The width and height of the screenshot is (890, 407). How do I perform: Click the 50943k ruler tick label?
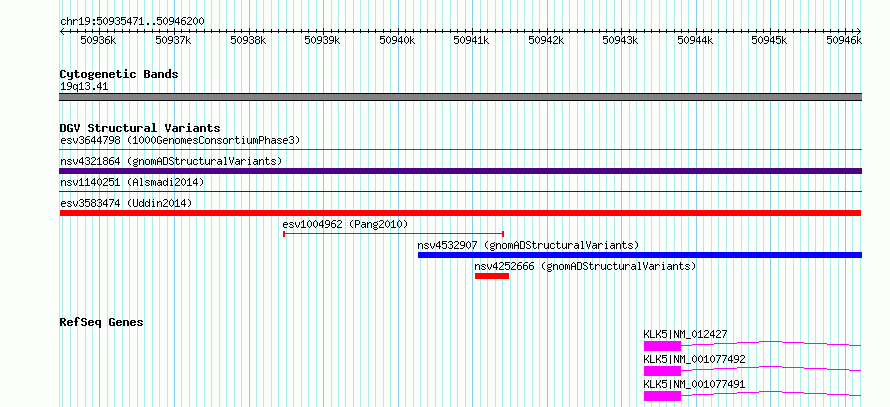click(x=621, y=40)
